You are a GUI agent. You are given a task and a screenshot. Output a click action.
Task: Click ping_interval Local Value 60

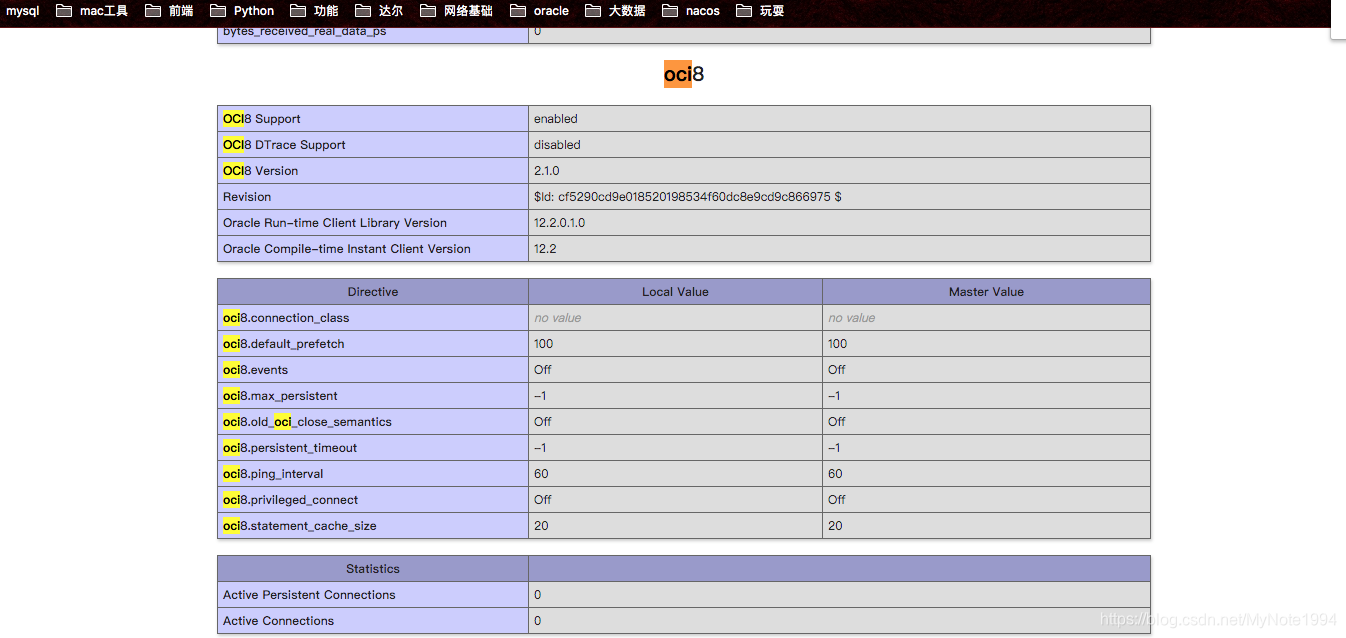[541, 474]
